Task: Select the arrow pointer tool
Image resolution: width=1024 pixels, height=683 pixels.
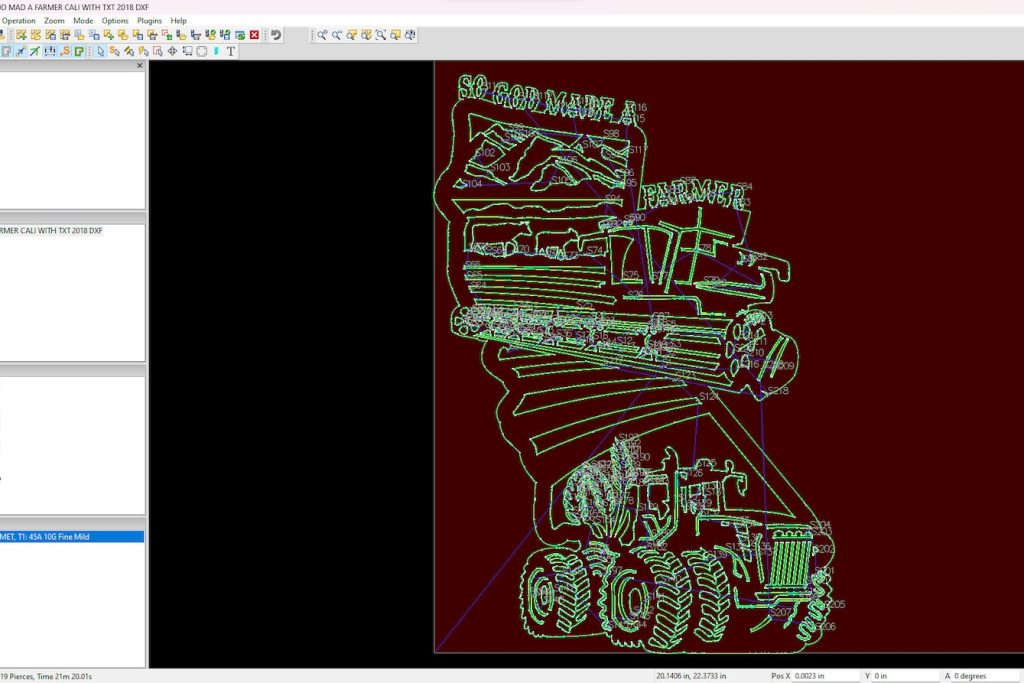Action: (100, 51)
